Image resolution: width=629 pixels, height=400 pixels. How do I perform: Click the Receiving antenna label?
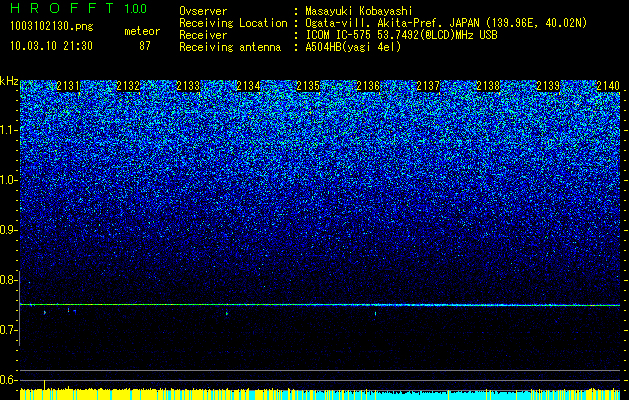point(230,47)
